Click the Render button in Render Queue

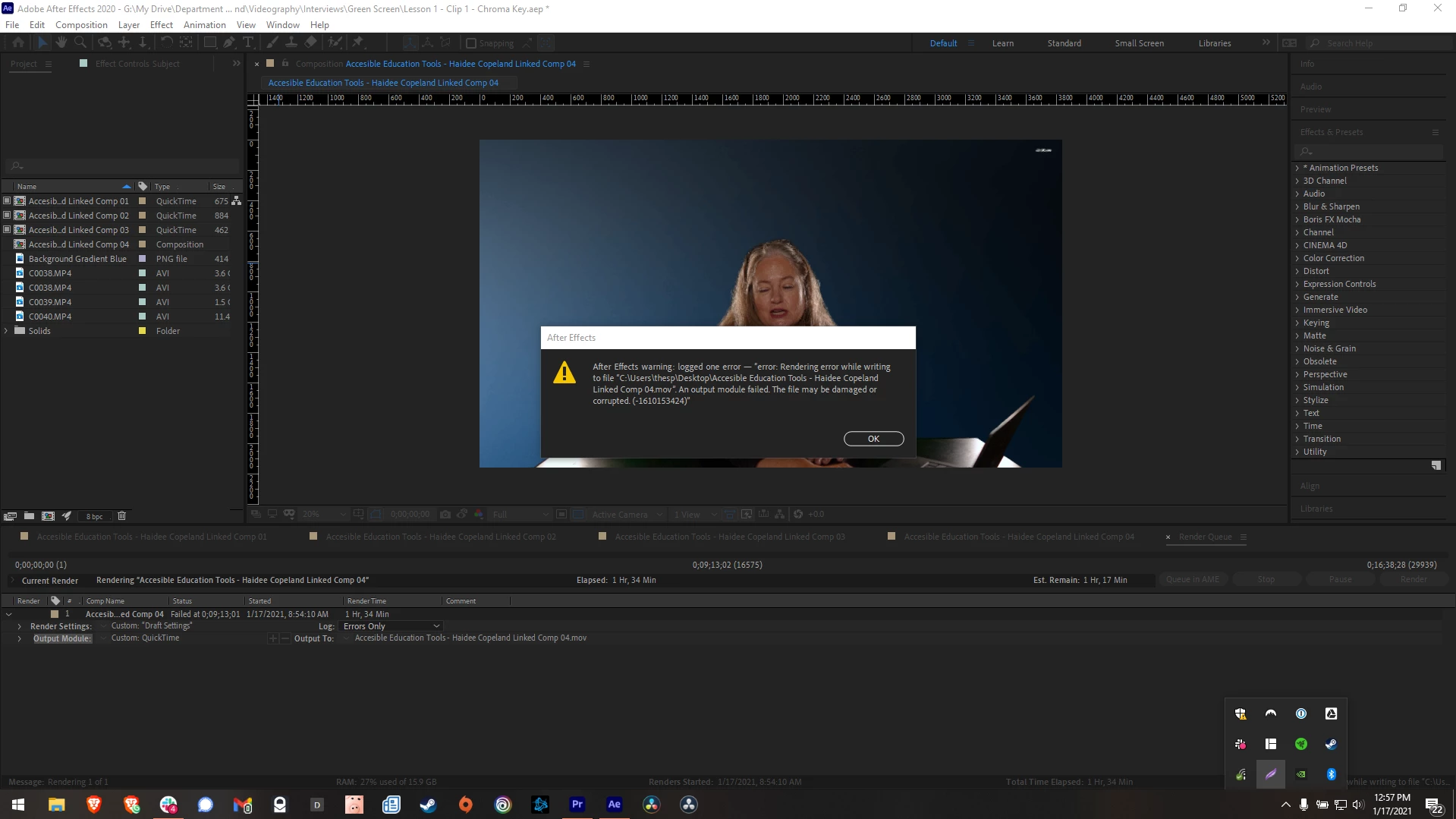(x=1414, y=579)
